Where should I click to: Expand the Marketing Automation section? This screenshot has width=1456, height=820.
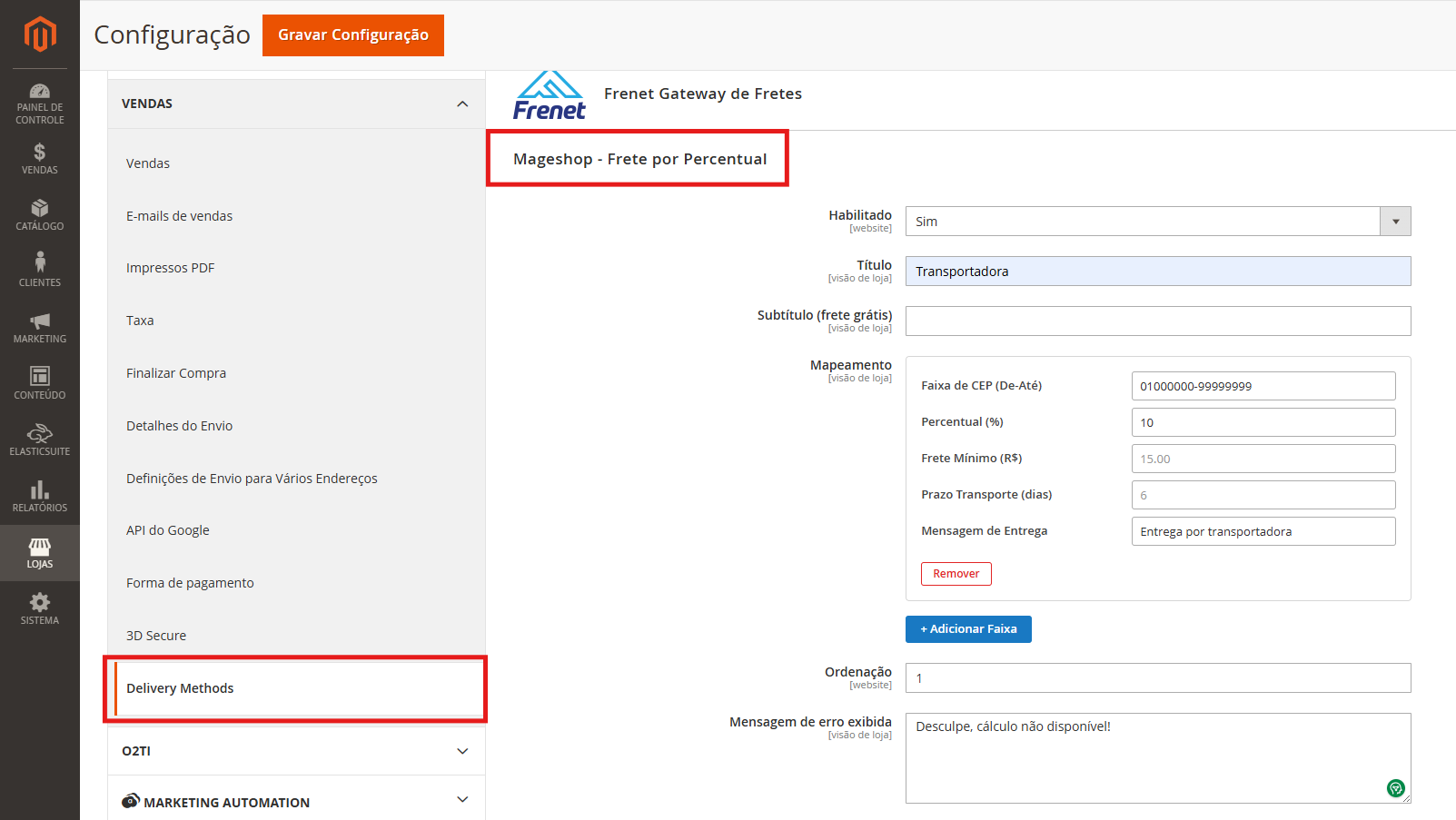coord(462,800)
